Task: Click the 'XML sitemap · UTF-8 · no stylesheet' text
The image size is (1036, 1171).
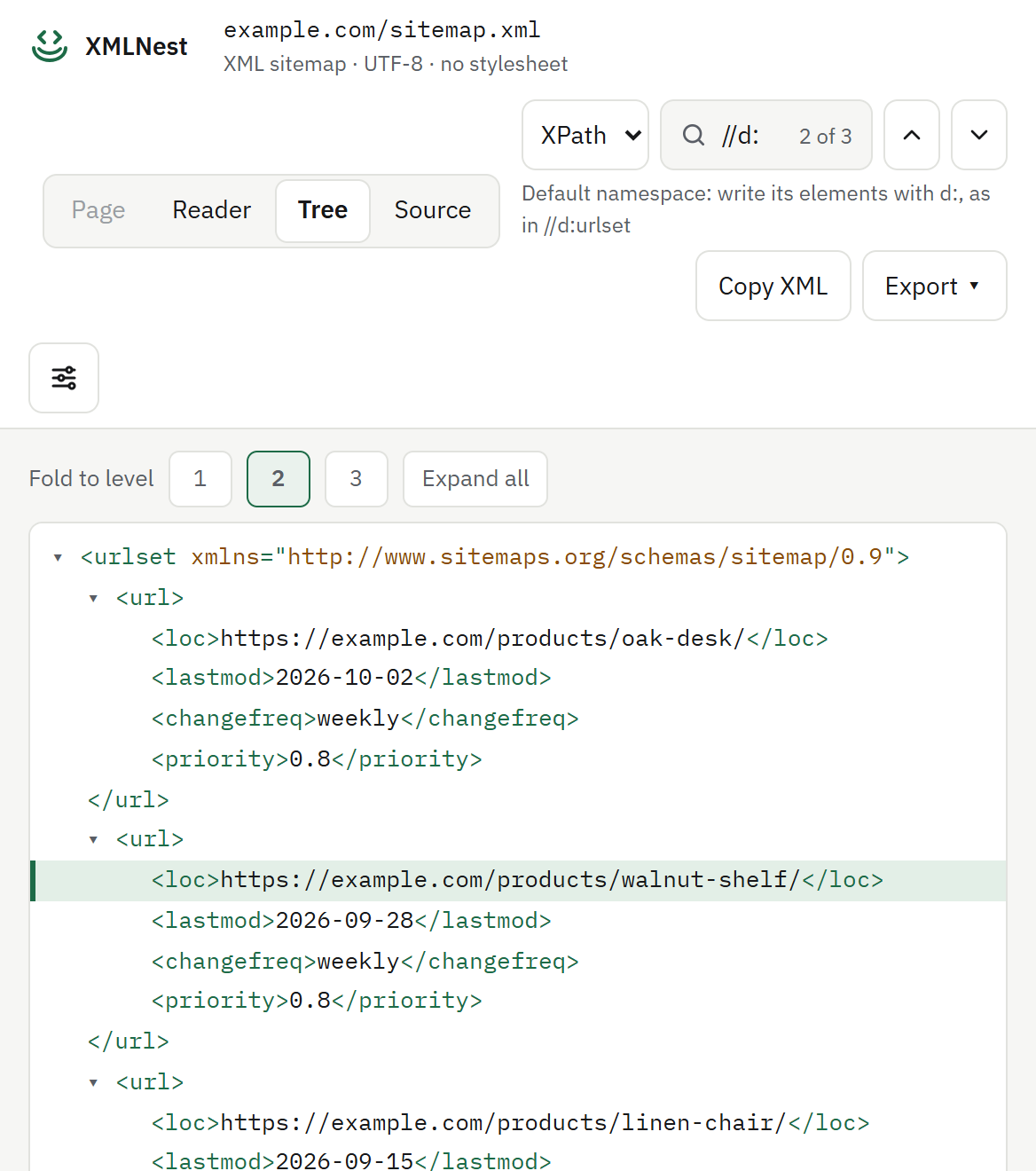Action: pyautogui.click(x=396, y=64)
